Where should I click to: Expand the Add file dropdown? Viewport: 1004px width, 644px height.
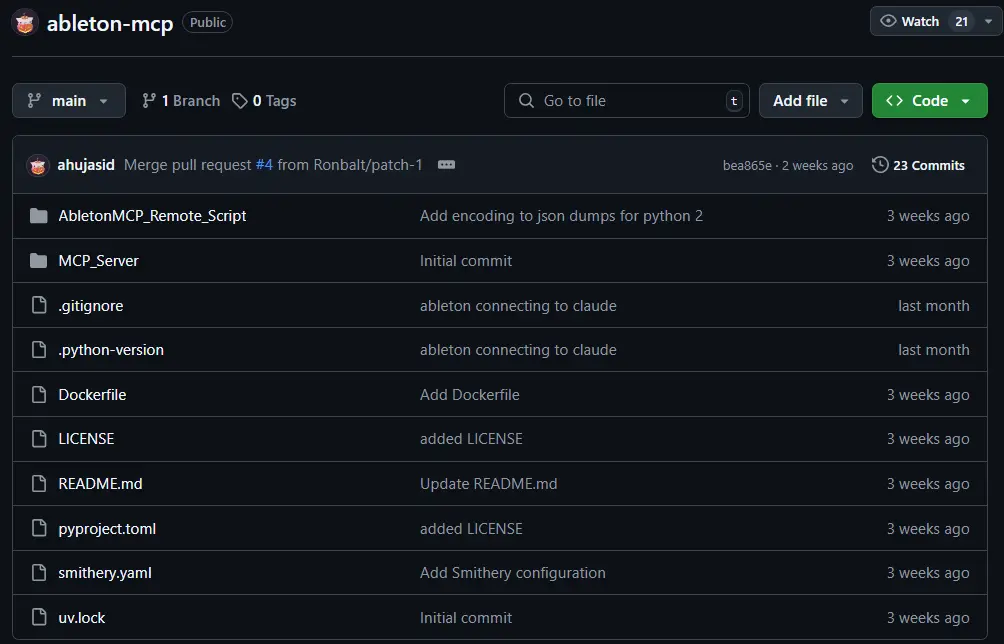click(x=810, y=101)
